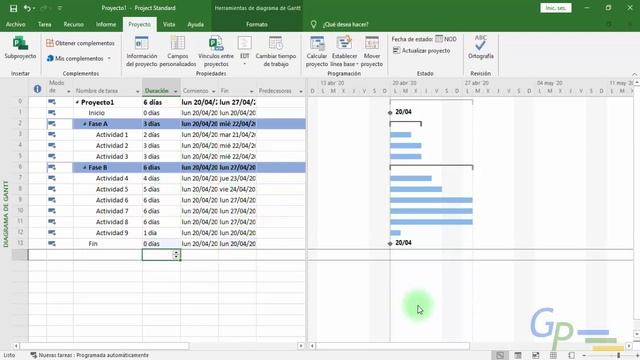640x360 pixels.
Task: Switch to the Vista tab
Action: pyautogui.click(x=169, y=24)
